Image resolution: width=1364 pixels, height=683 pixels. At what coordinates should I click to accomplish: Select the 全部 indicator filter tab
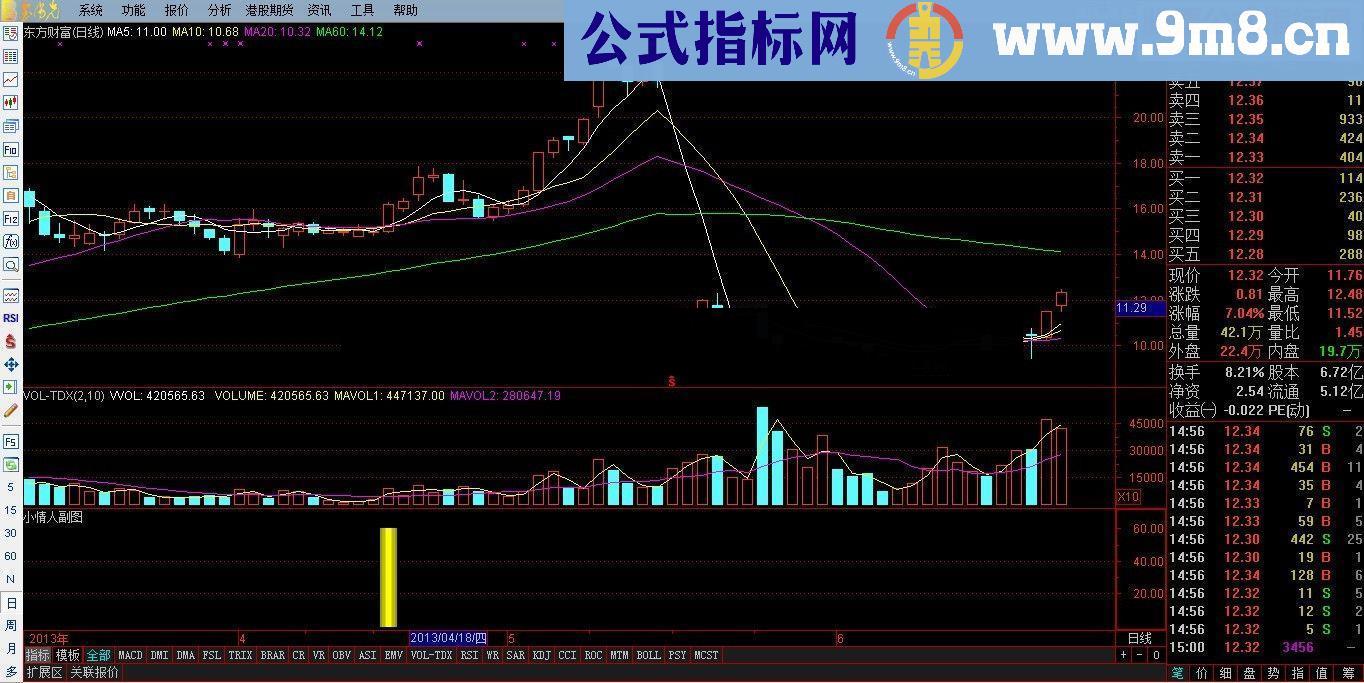click(98, 655)
